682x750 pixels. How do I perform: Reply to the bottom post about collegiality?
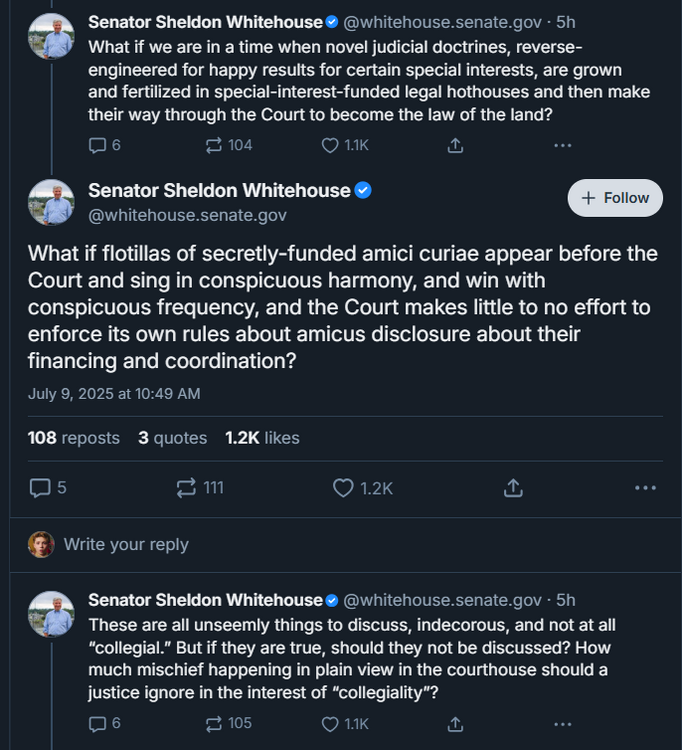point(98,723)
